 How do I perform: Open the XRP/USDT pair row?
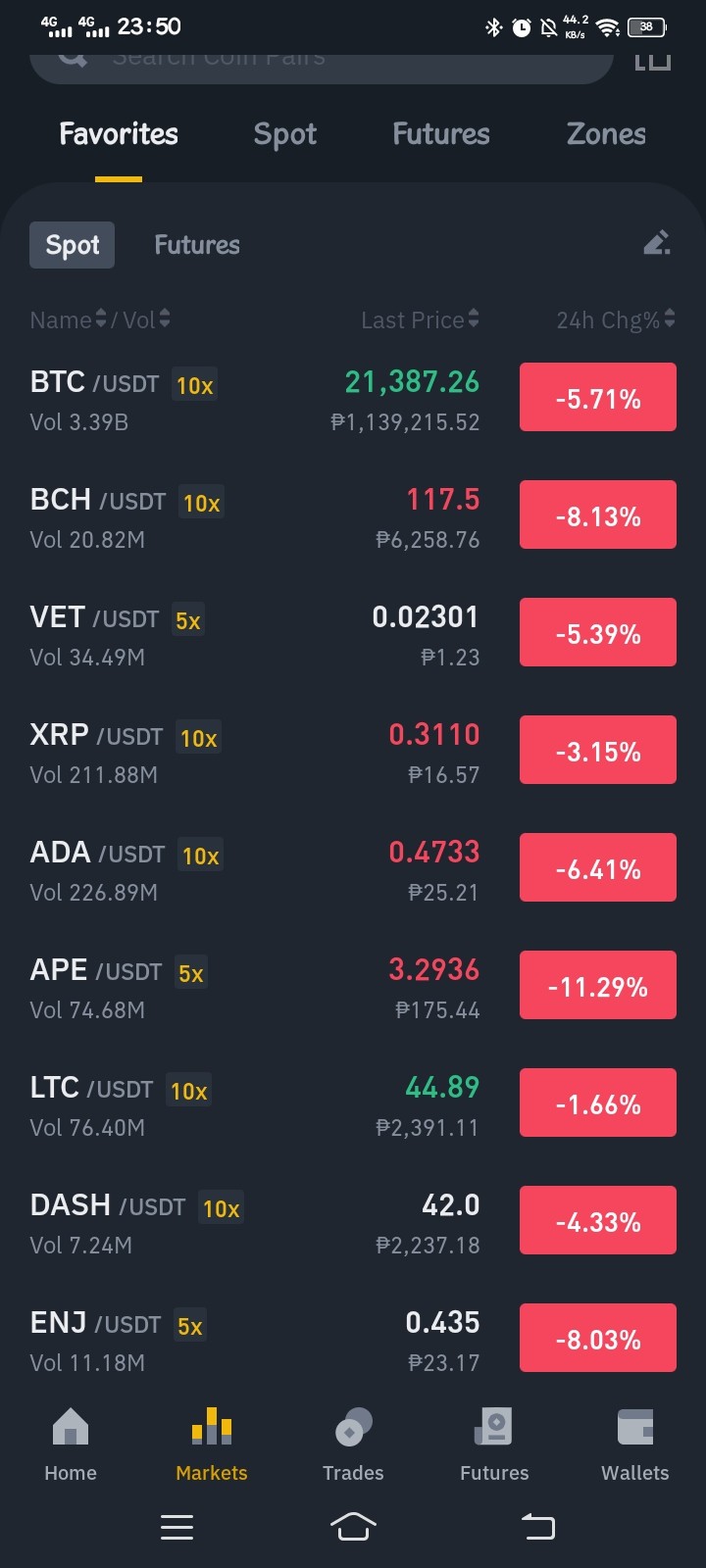coord(353,753)
